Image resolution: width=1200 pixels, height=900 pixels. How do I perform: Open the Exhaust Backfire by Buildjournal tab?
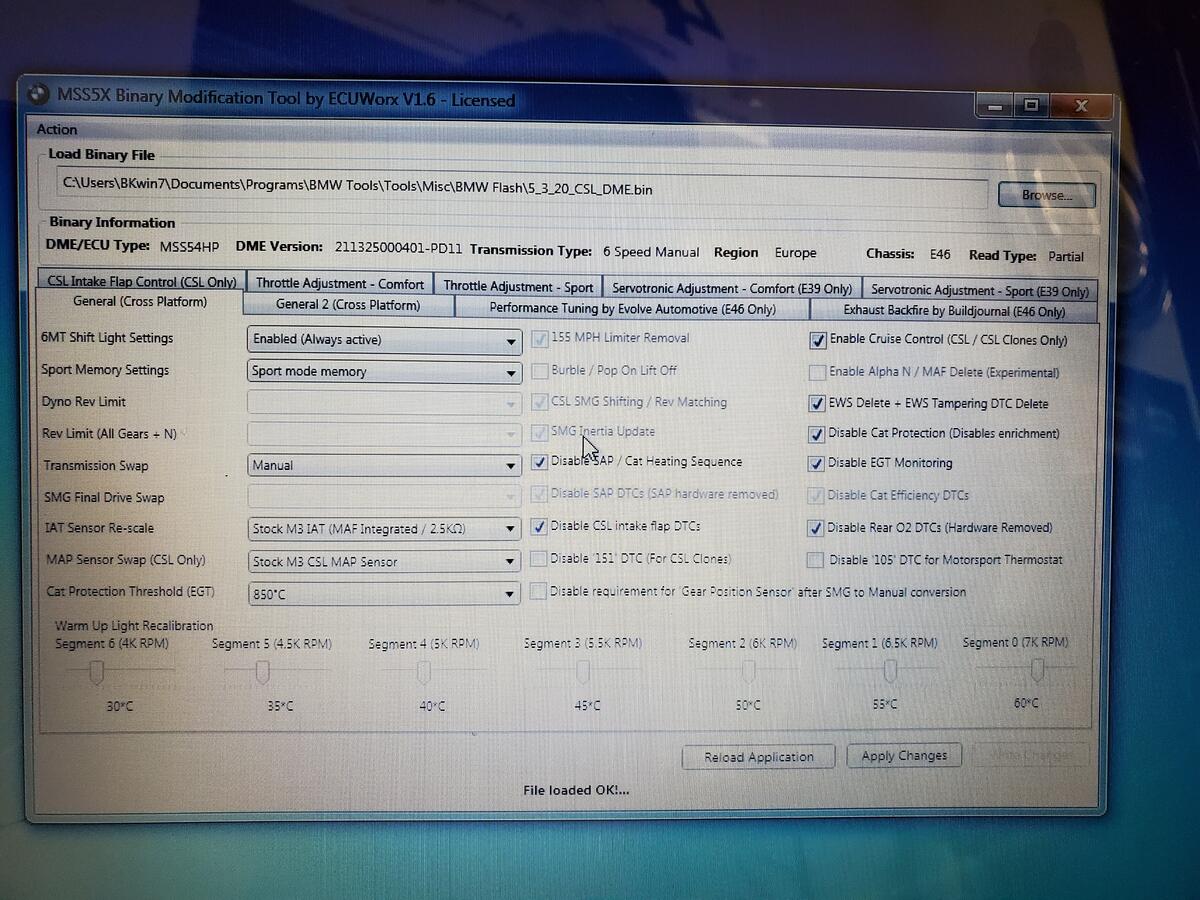[x=953, y=311]
